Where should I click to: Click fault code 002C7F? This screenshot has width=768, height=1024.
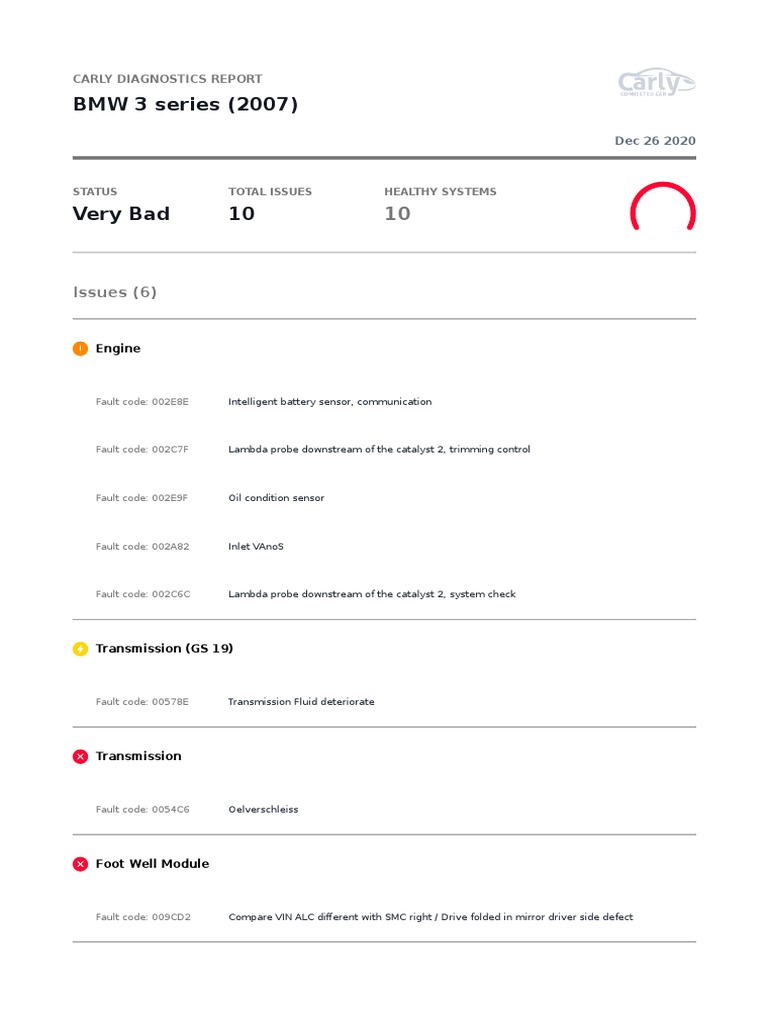click(142, 449)
